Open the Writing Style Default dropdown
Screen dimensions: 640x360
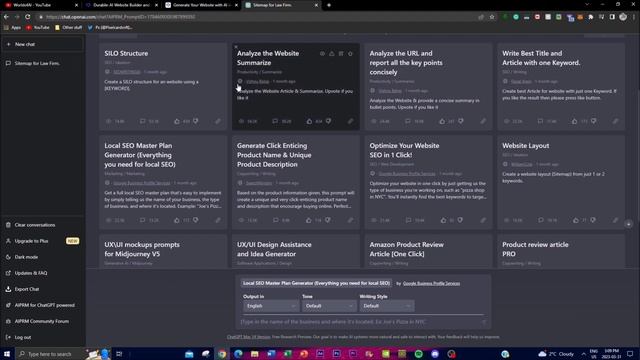pyautogui.click(x=387, y=306)
